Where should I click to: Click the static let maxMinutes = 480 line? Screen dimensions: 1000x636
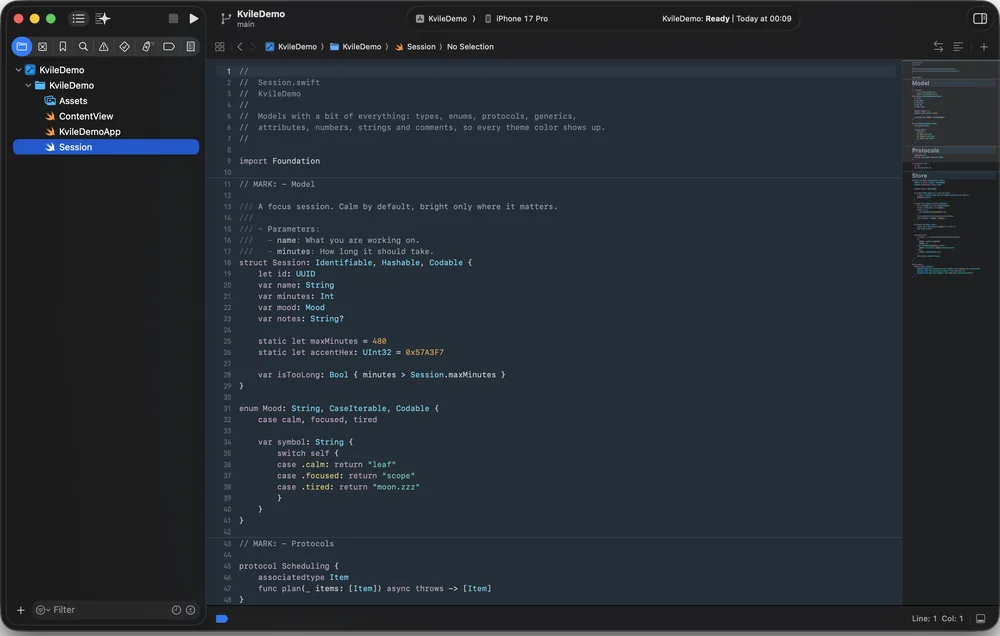click(x=322, y=341)
